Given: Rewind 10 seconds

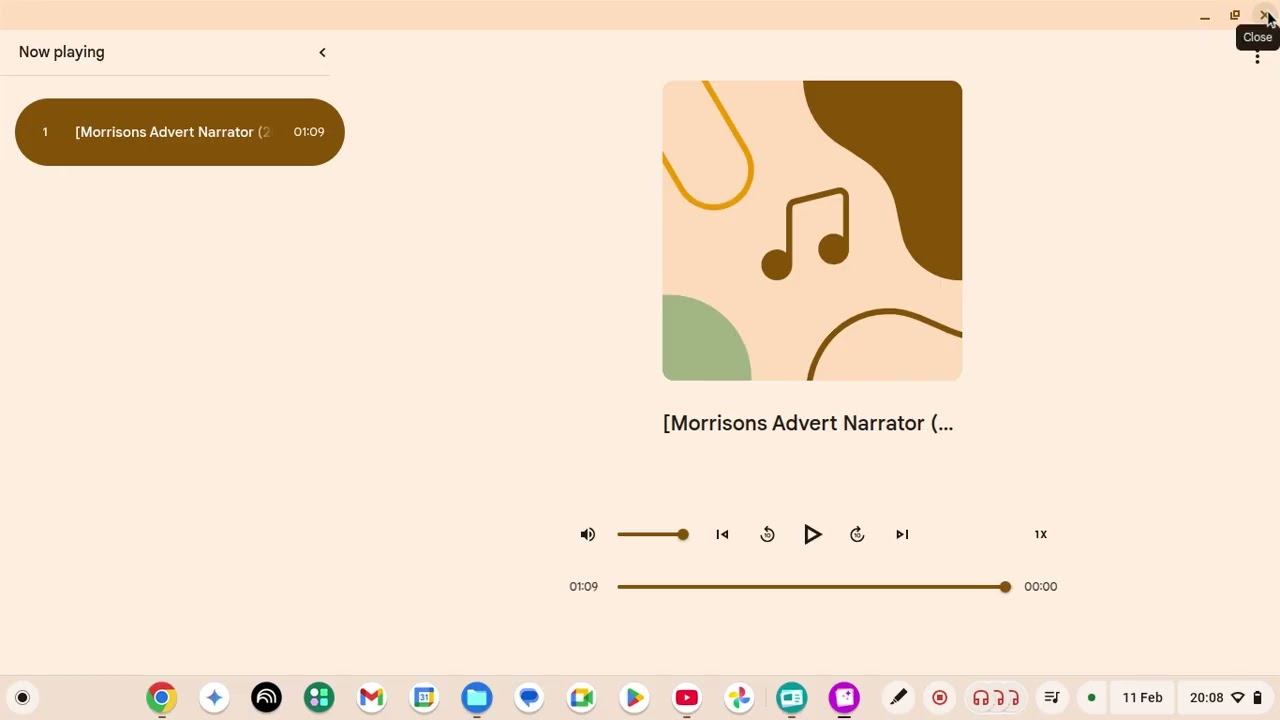Looking at the screenshot, I should tap(767, 534).
